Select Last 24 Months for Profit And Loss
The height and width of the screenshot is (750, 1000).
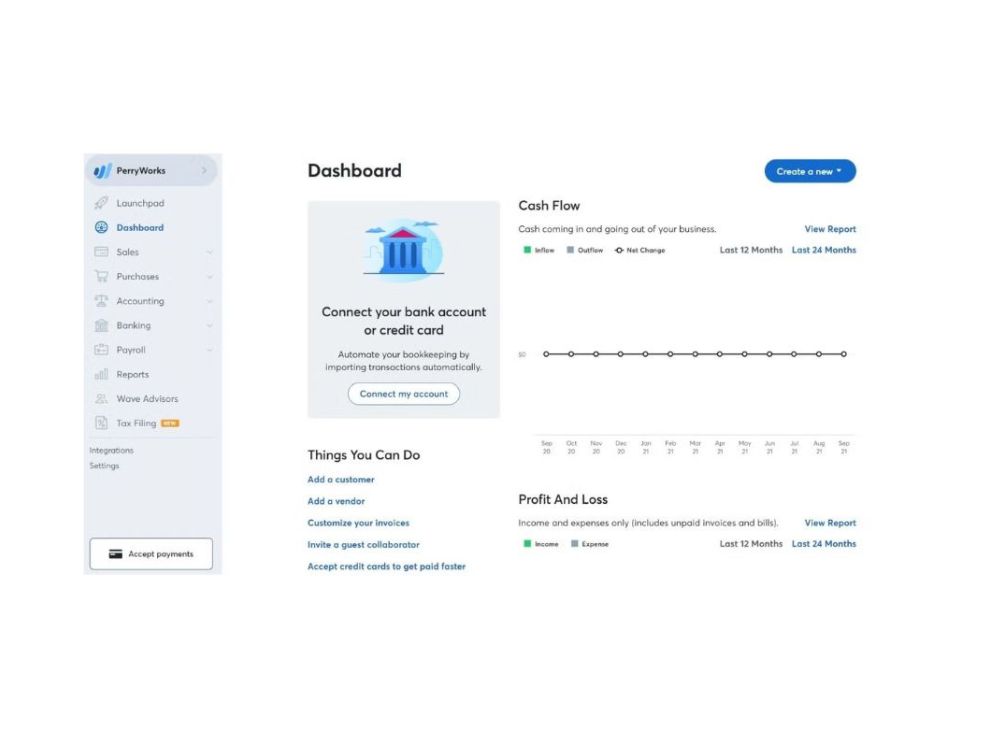(x=823, y=544)
